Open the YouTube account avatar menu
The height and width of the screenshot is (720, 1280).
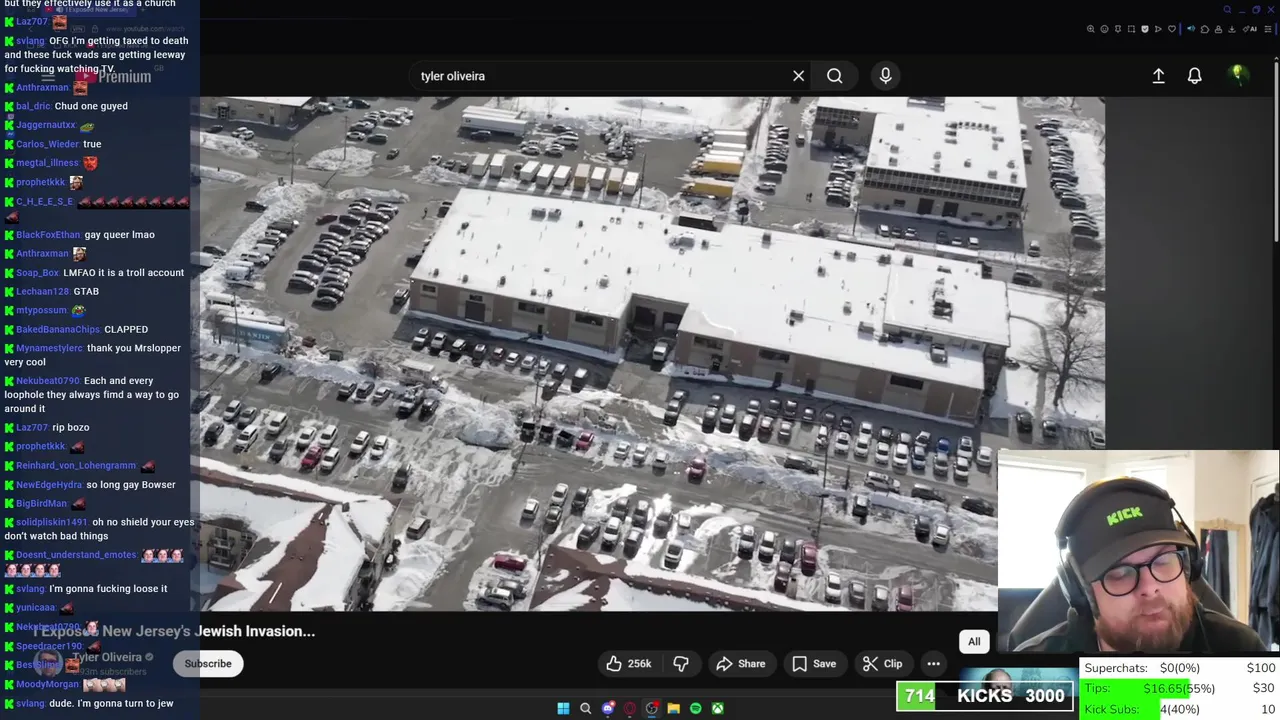(x=1238, y=75)
